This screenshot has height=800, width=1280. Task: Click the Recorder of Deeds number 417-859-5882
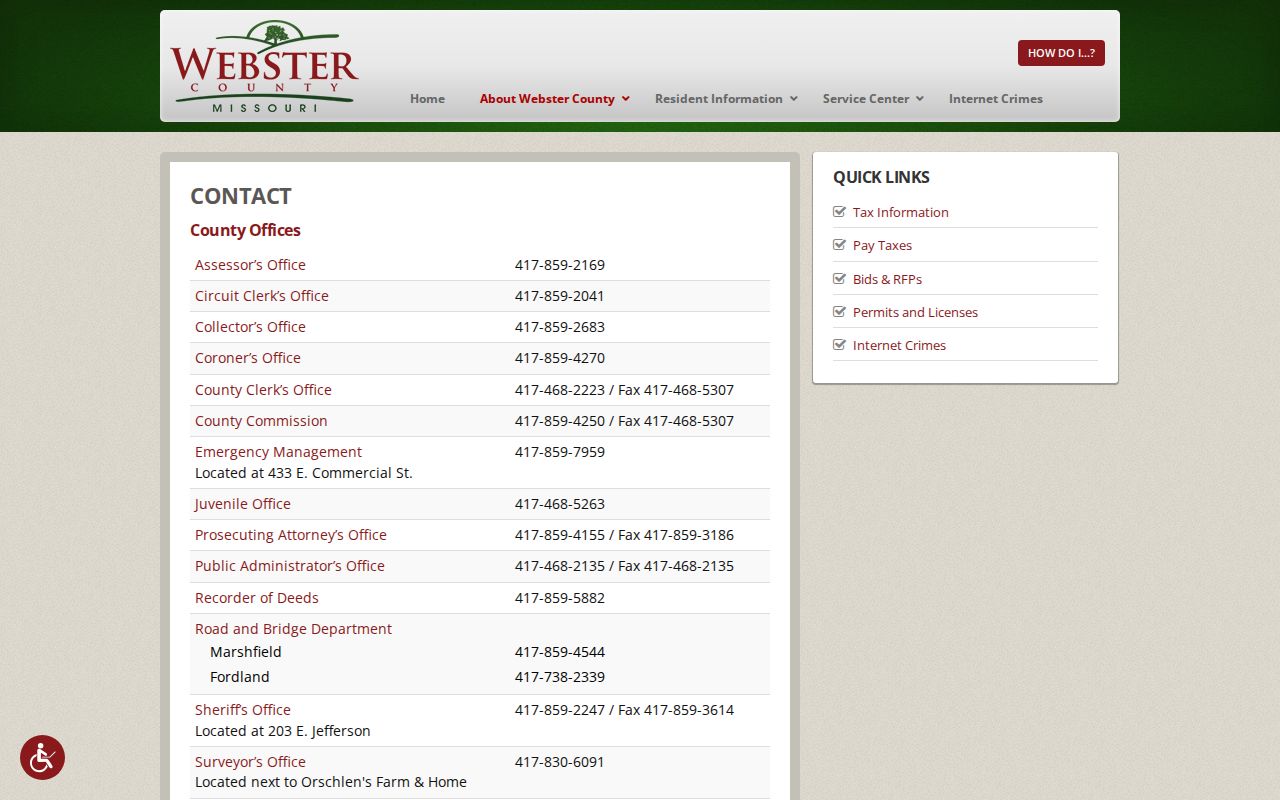pos(560,598)
